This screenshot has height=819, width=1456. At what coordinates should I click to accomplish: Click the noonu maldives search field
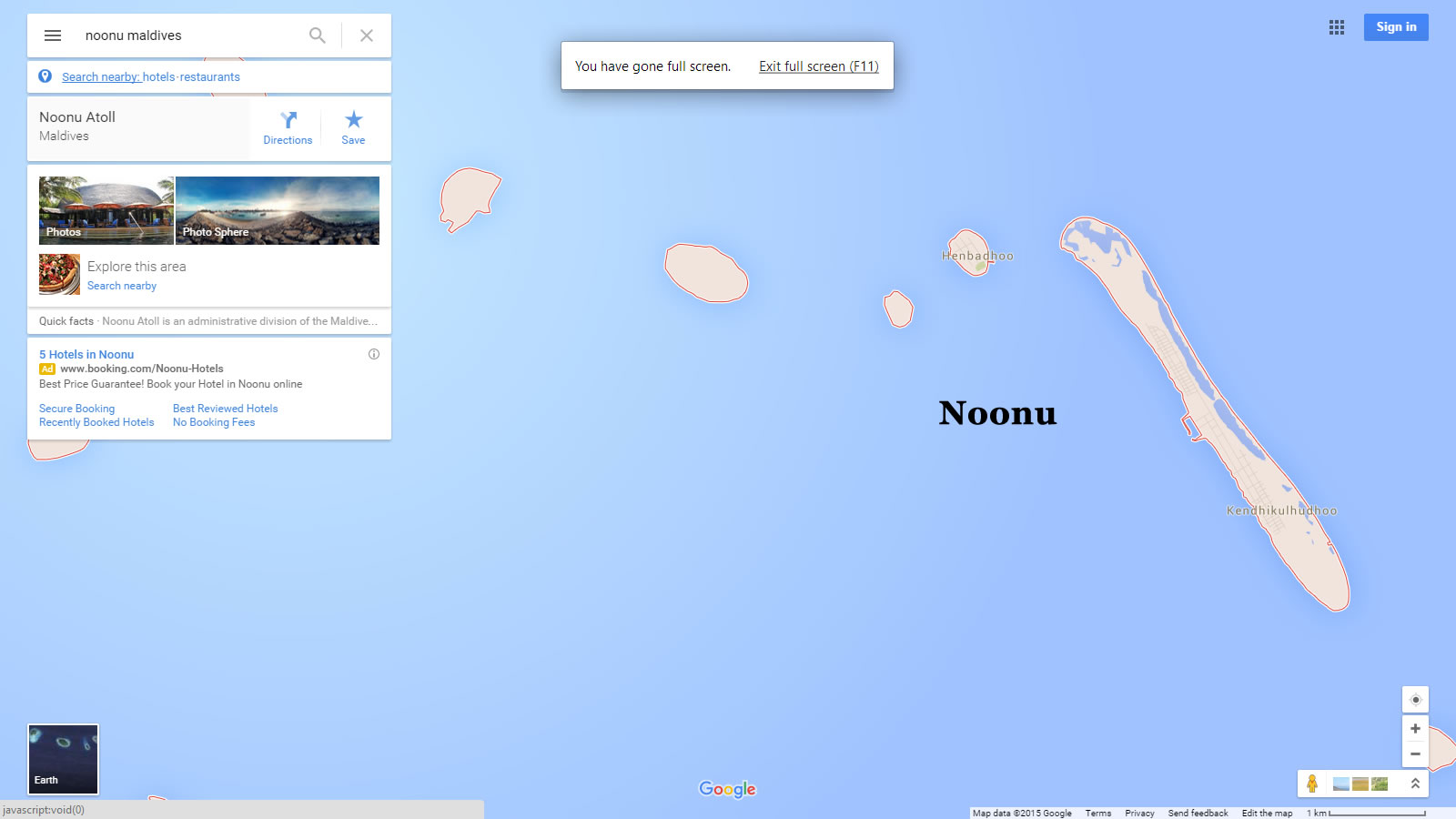click(x=191, y=35)
